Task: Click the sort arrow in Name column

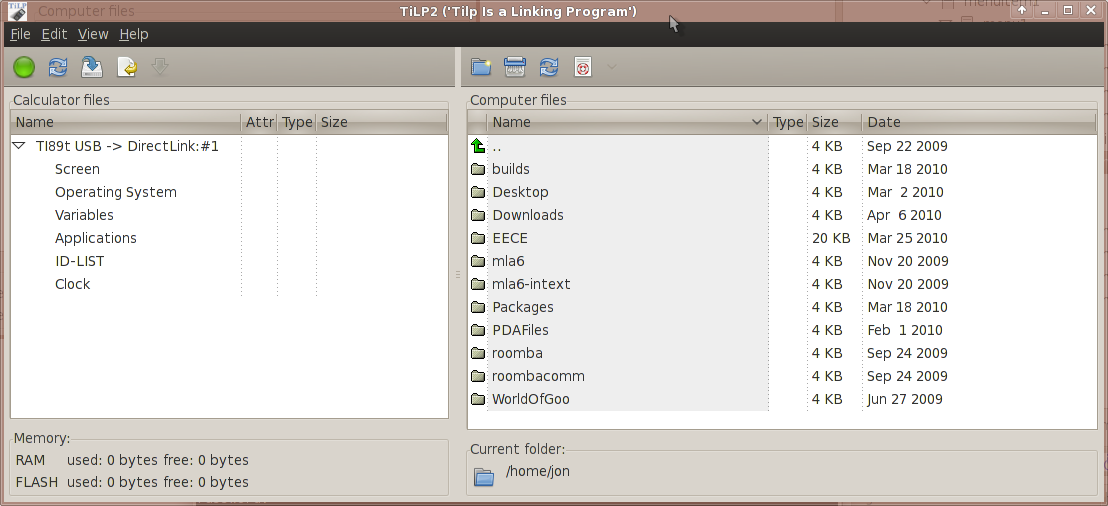Action: [x=756, y=122]
